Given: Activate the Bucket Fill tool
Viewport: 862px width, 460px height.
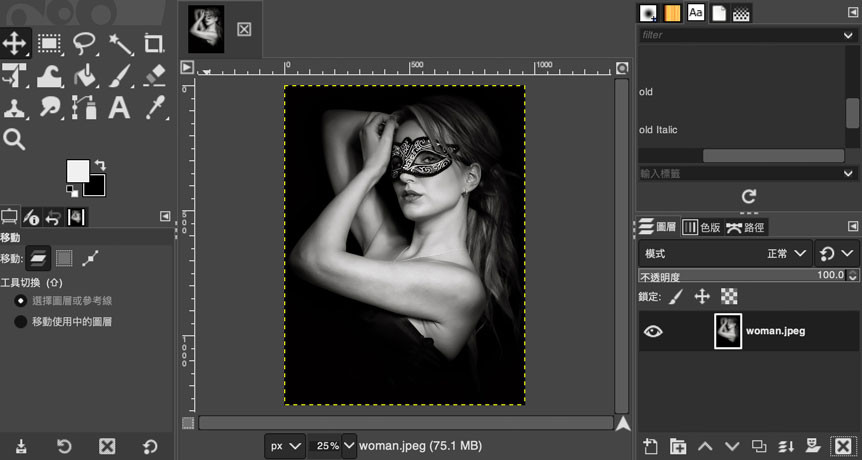Looking at the screenshot, I should point(85,75).
